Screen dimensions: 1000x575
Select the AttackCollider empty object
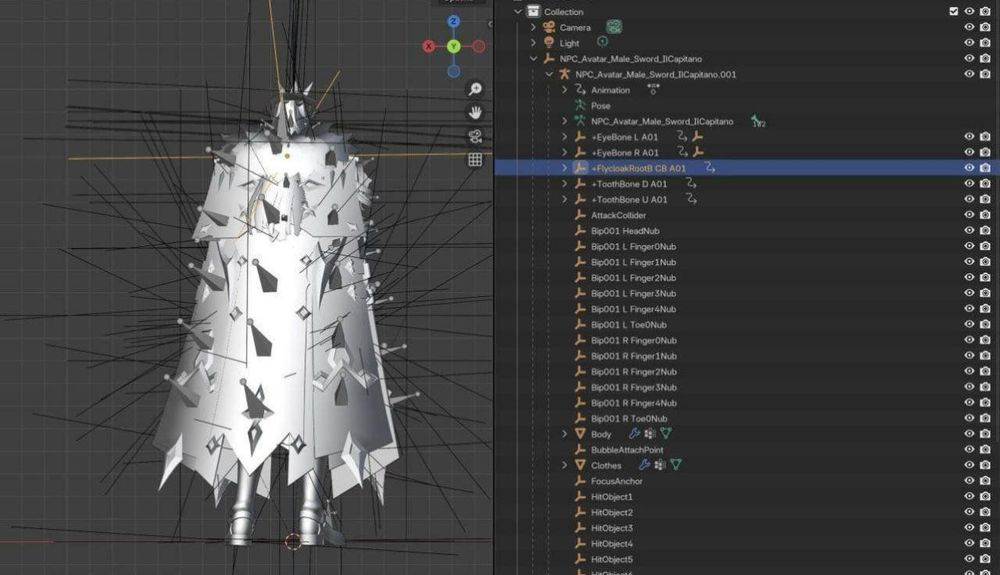tap(618, 215)
